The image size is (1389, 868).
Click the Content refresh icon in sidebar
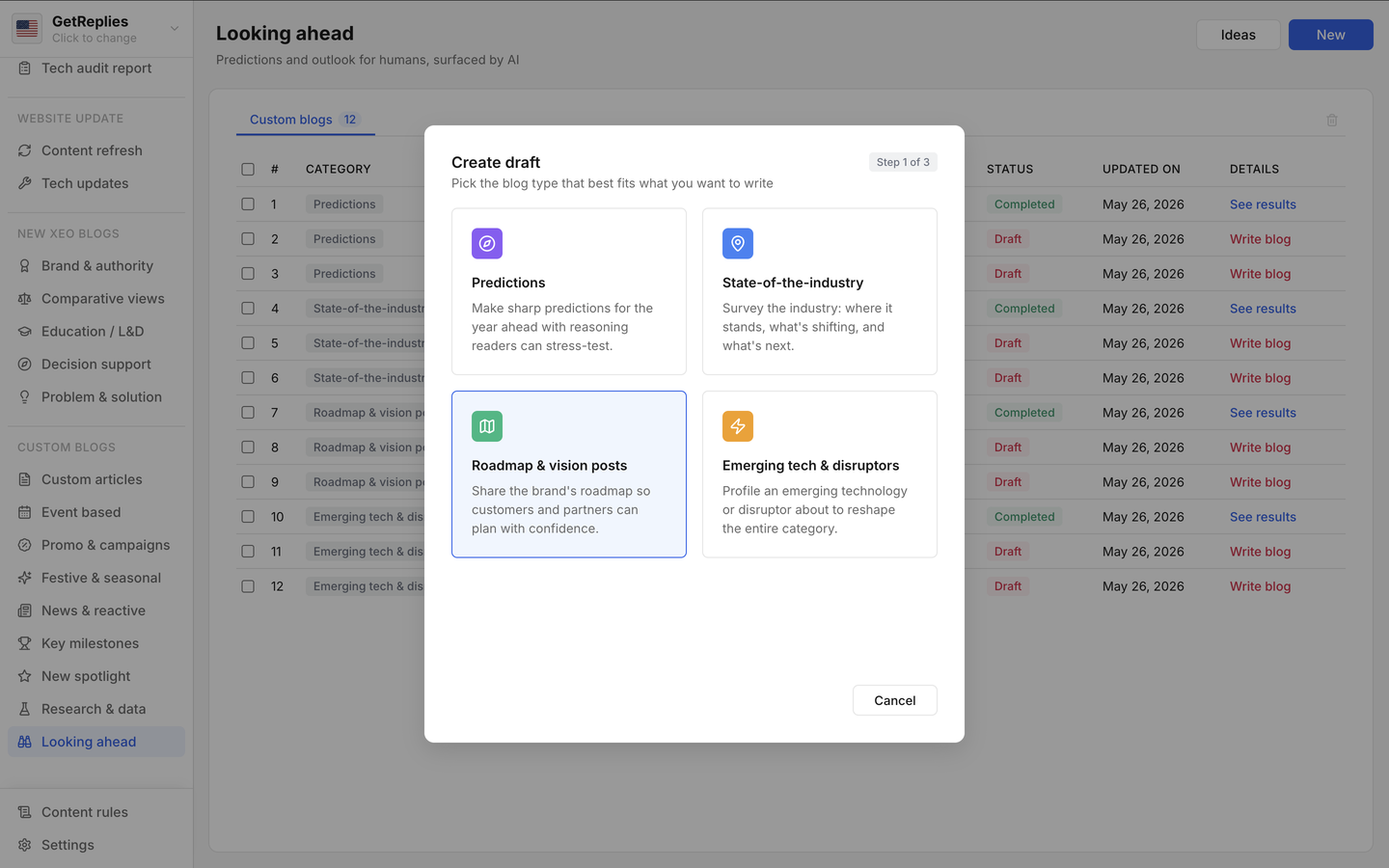[25, 150]
